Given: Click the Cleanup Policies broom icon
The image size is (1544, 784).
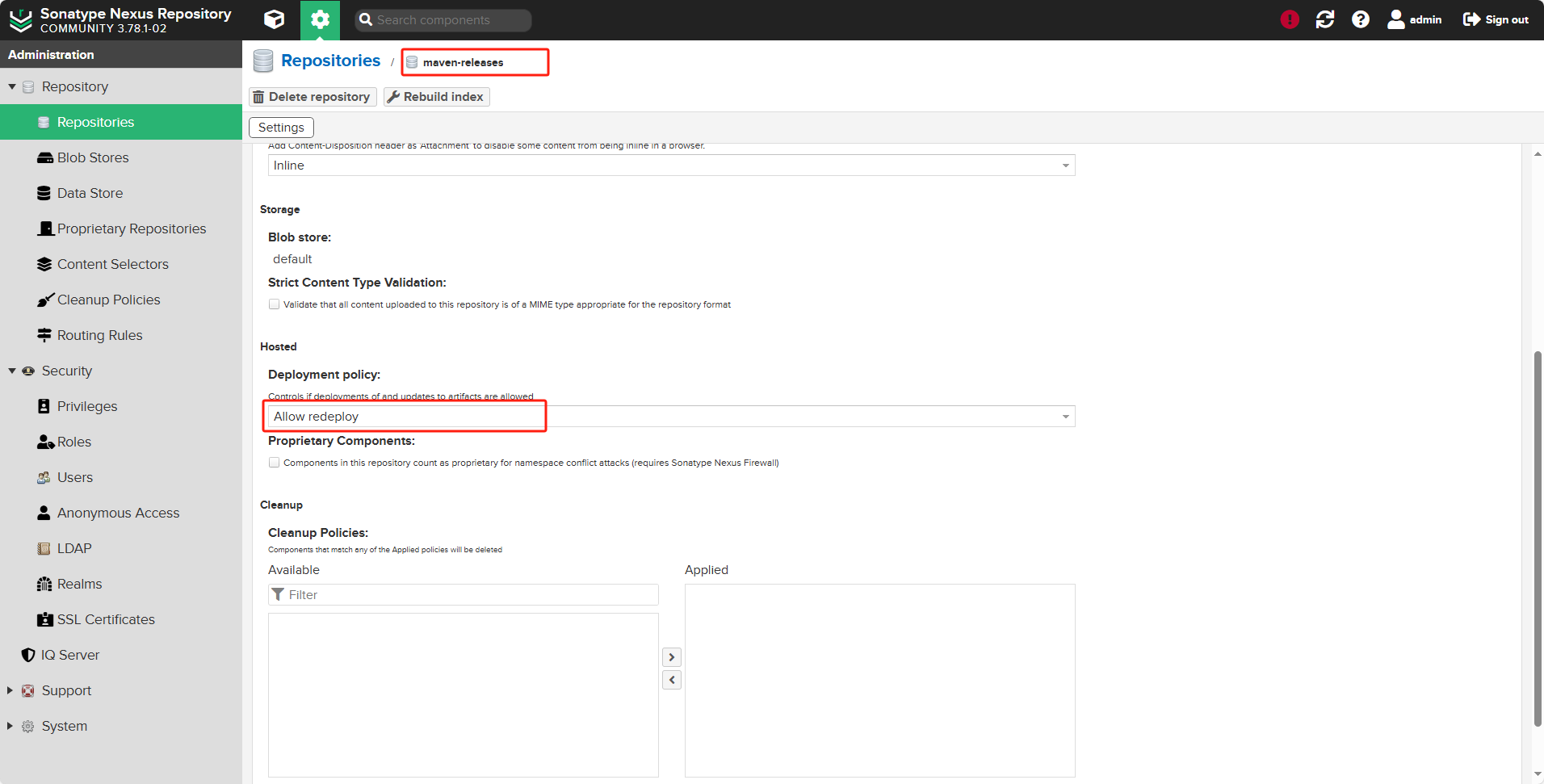Looking at the screenshot, I should coord(45,300).
